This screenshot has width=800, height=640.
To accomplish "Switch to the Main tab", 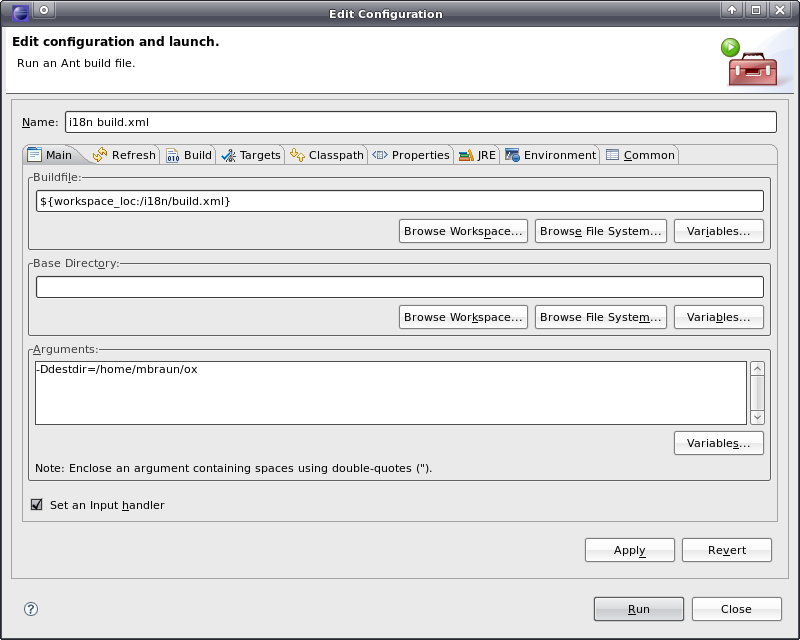I will (49, 155).
